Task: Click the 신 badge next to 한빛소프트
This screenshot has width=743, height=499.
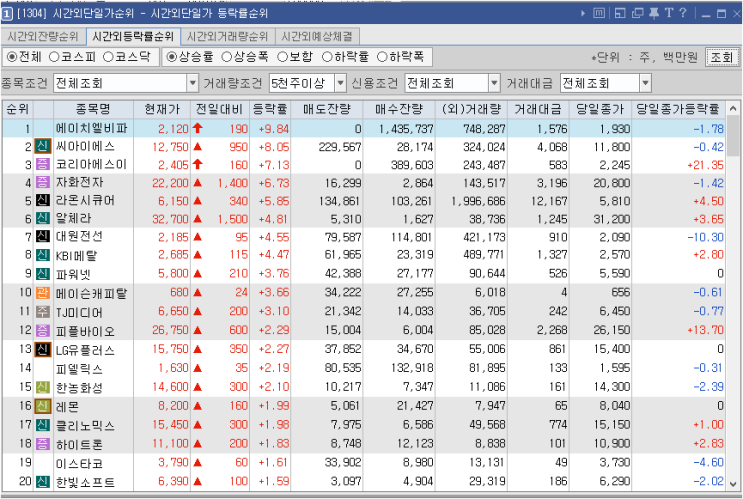Action: coord(43,482)
